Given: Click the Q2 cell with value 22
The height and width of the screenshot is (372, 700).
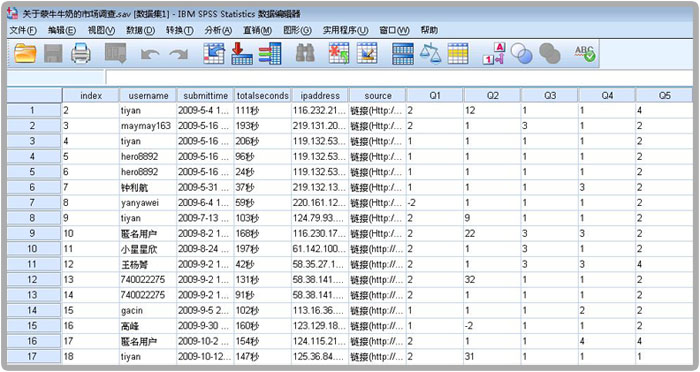Looking at the screenshot, I should coord(492,234).
